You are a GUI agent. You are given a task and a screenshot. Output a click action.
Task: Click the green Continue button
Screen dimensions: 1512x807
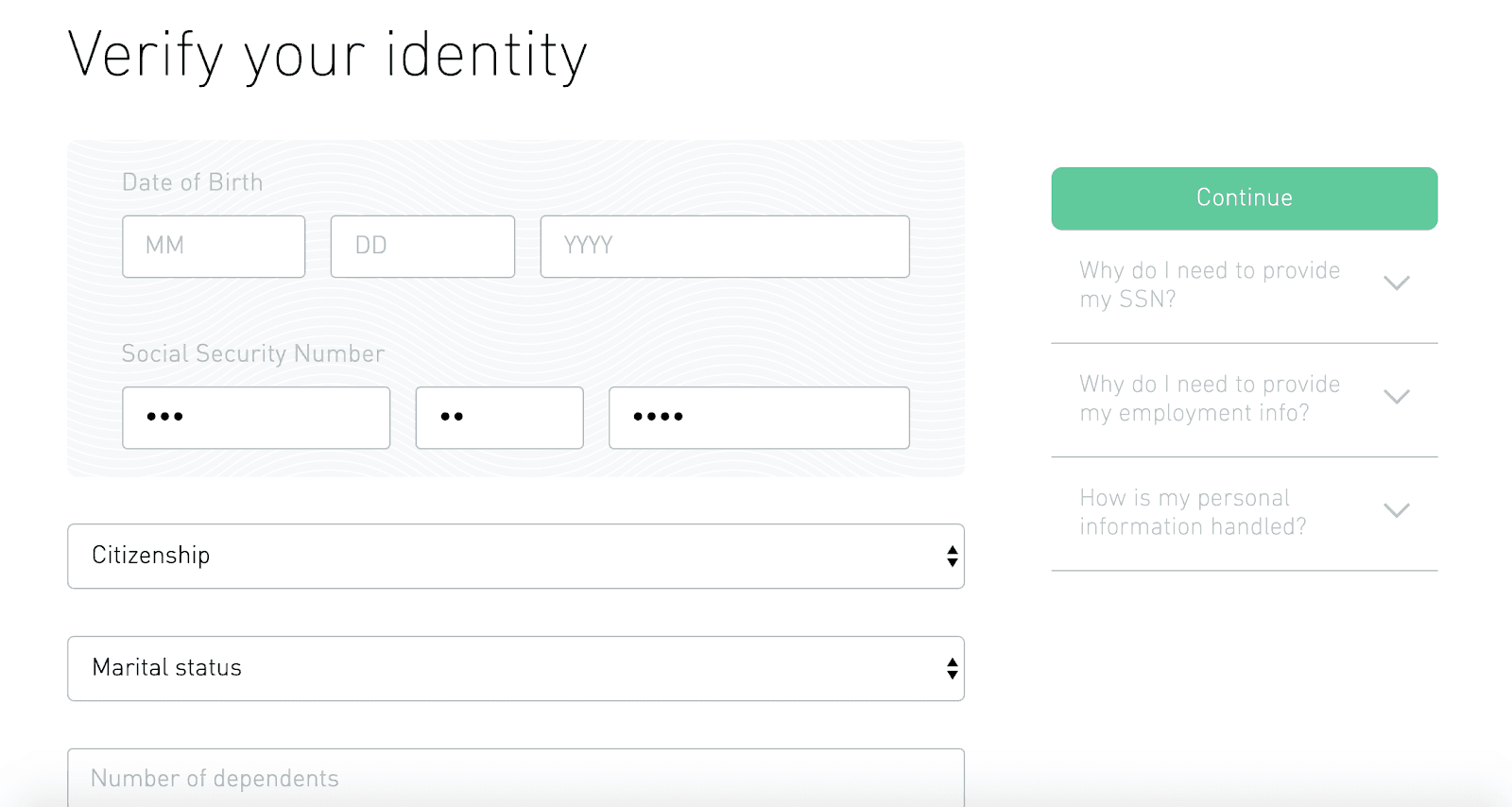pos(1245,198)
